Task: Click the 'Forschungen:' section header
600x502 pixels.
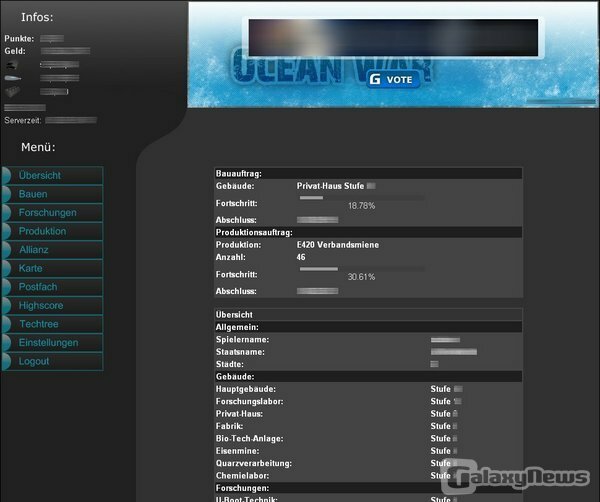Action: click(368, 488)
